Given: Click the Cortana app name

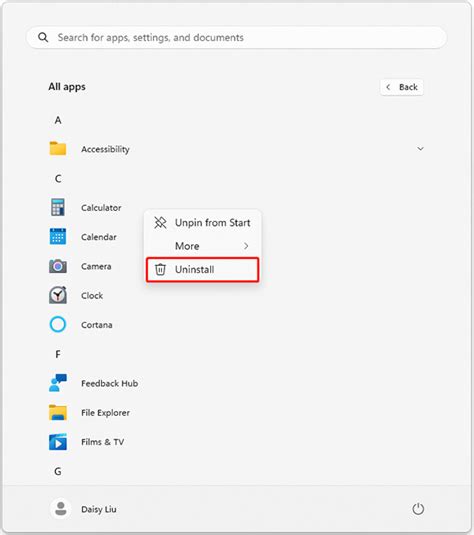Looking at the screenshot, I should 97,325.
